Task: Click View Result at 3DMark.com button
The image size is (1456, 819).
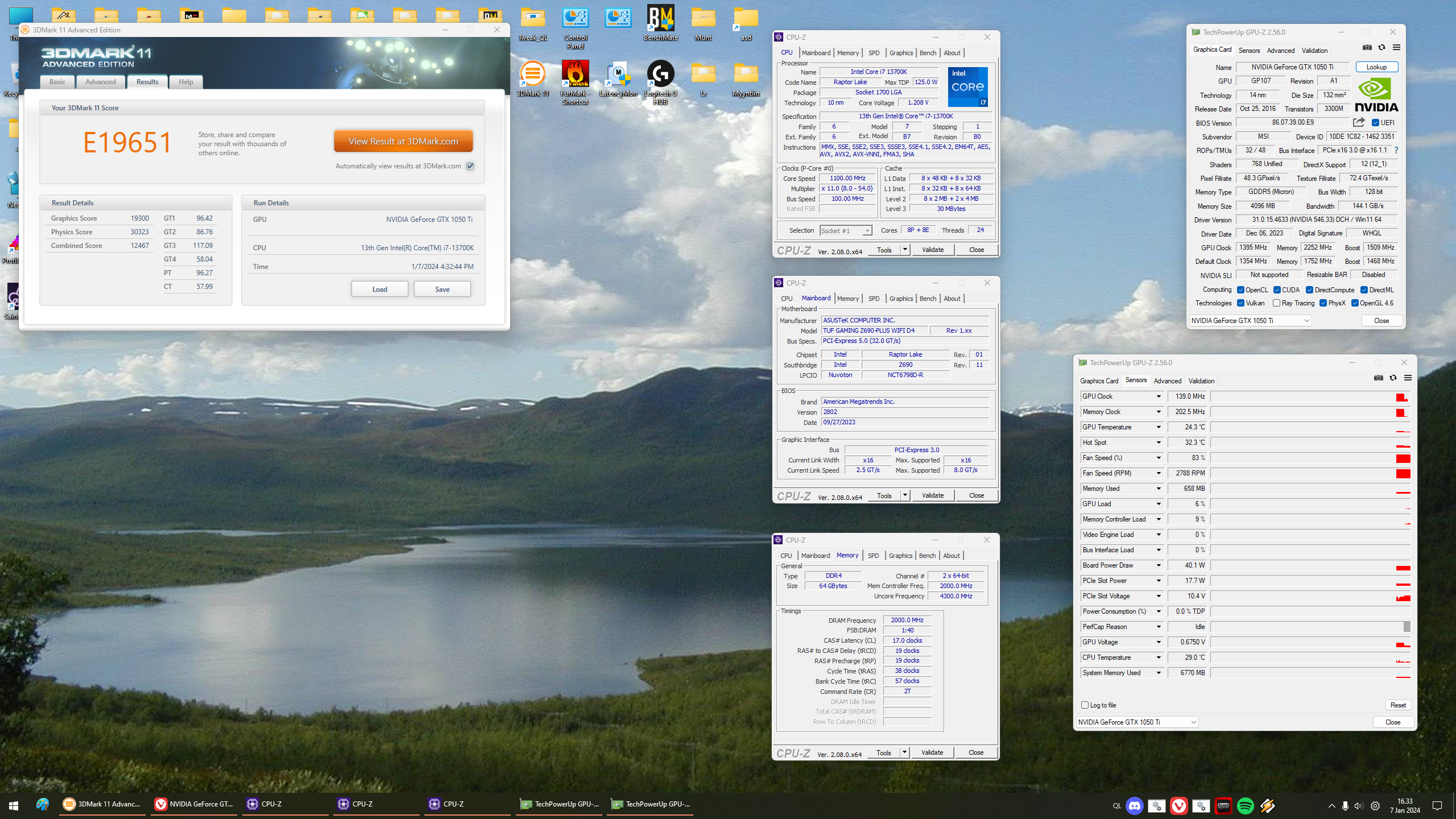Action: tap(403, 141)
